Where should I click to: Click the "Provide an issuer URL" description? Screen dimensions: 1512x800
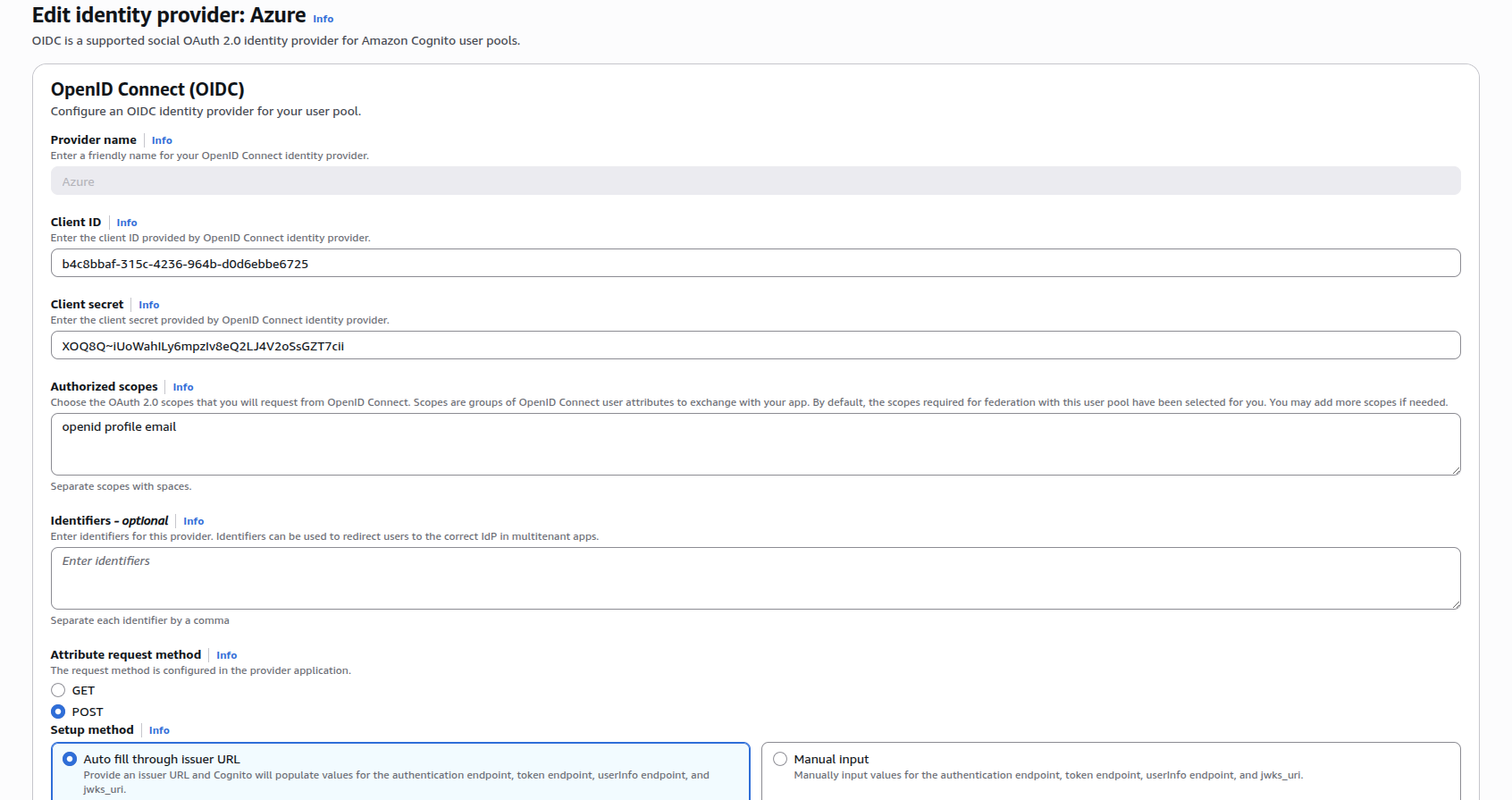397,782
